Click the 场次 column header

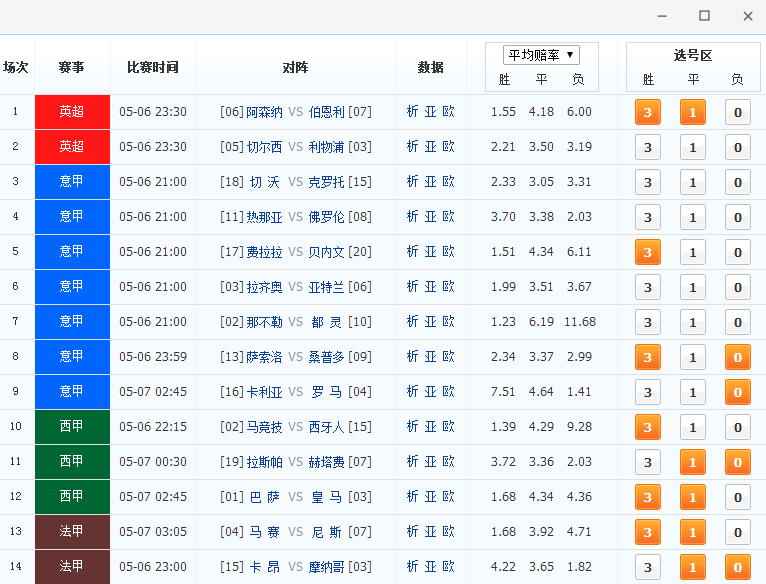[16, 67]
